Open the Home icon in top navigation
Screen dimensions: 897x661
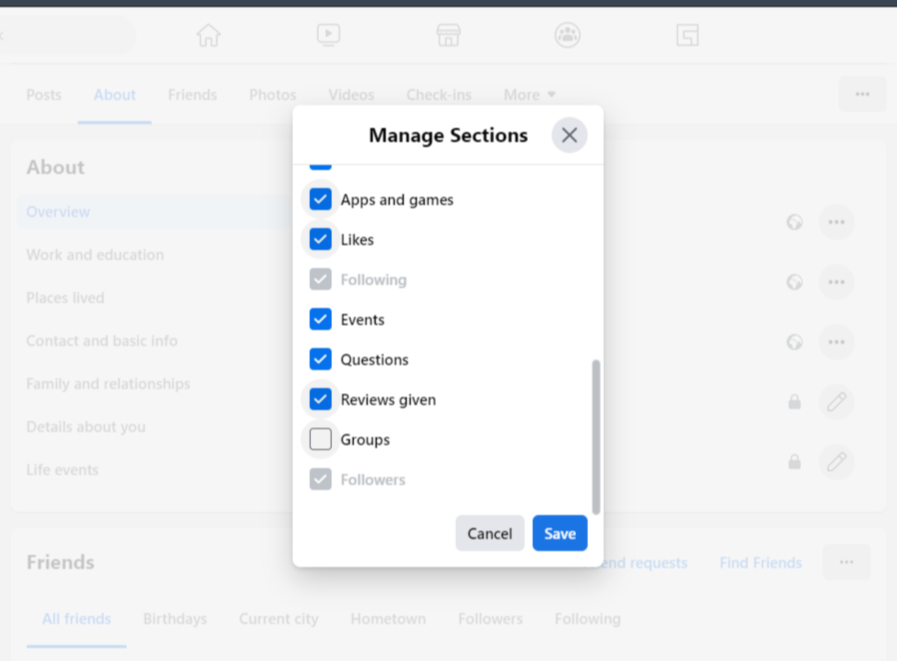(208, 35)
